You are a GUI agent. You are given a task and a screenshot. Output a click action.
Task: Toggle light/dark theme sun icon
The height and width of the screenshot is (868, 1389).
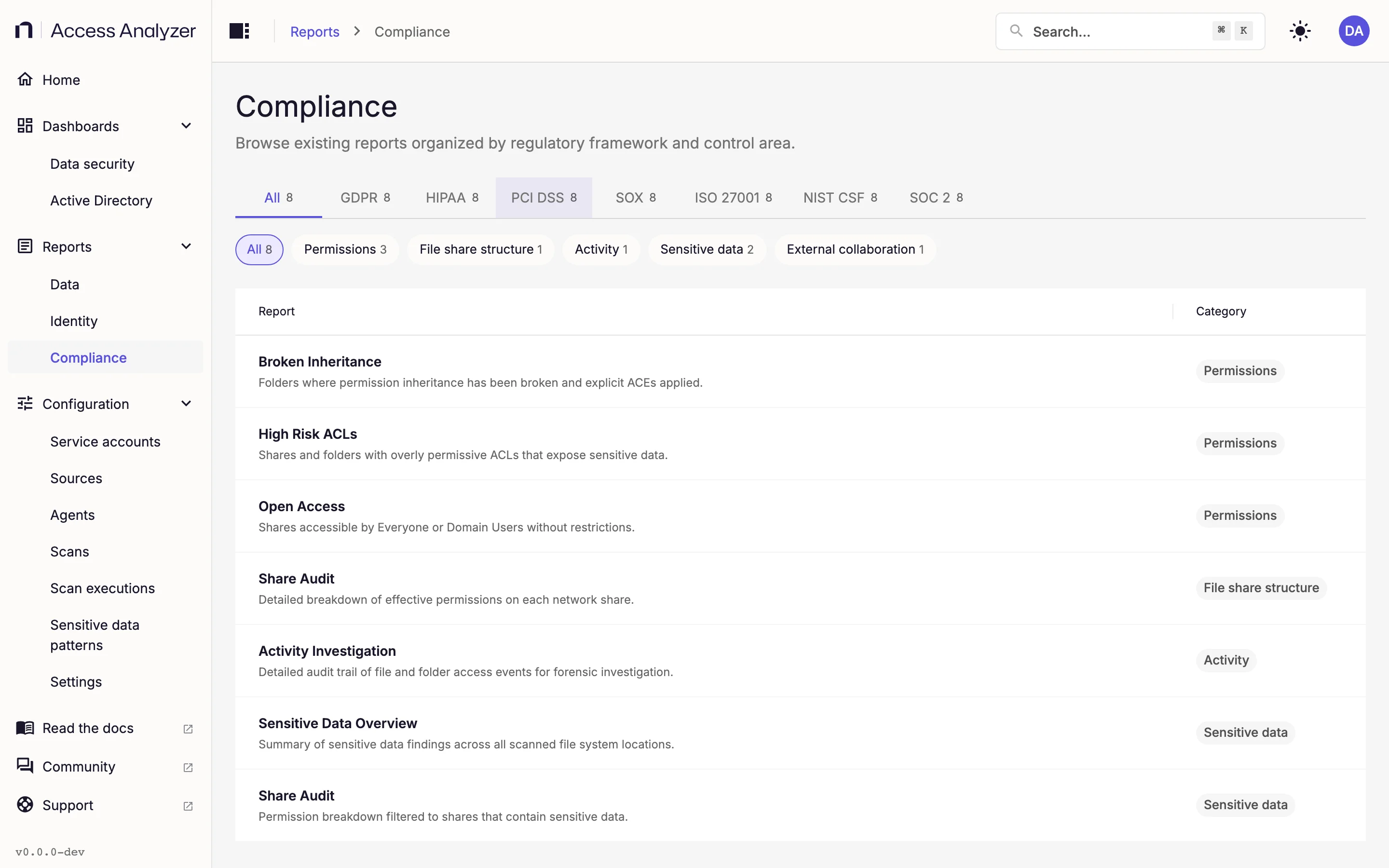point(1300,31)
